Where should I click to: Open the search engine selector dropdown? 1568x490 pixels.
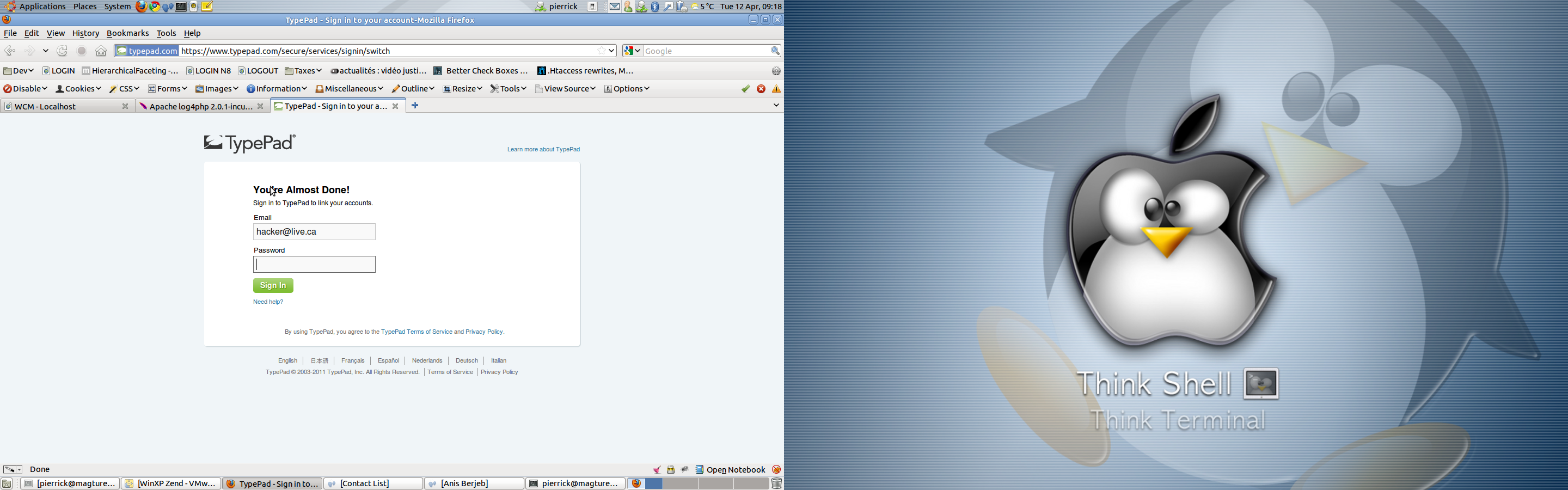[x=632, y=51]
